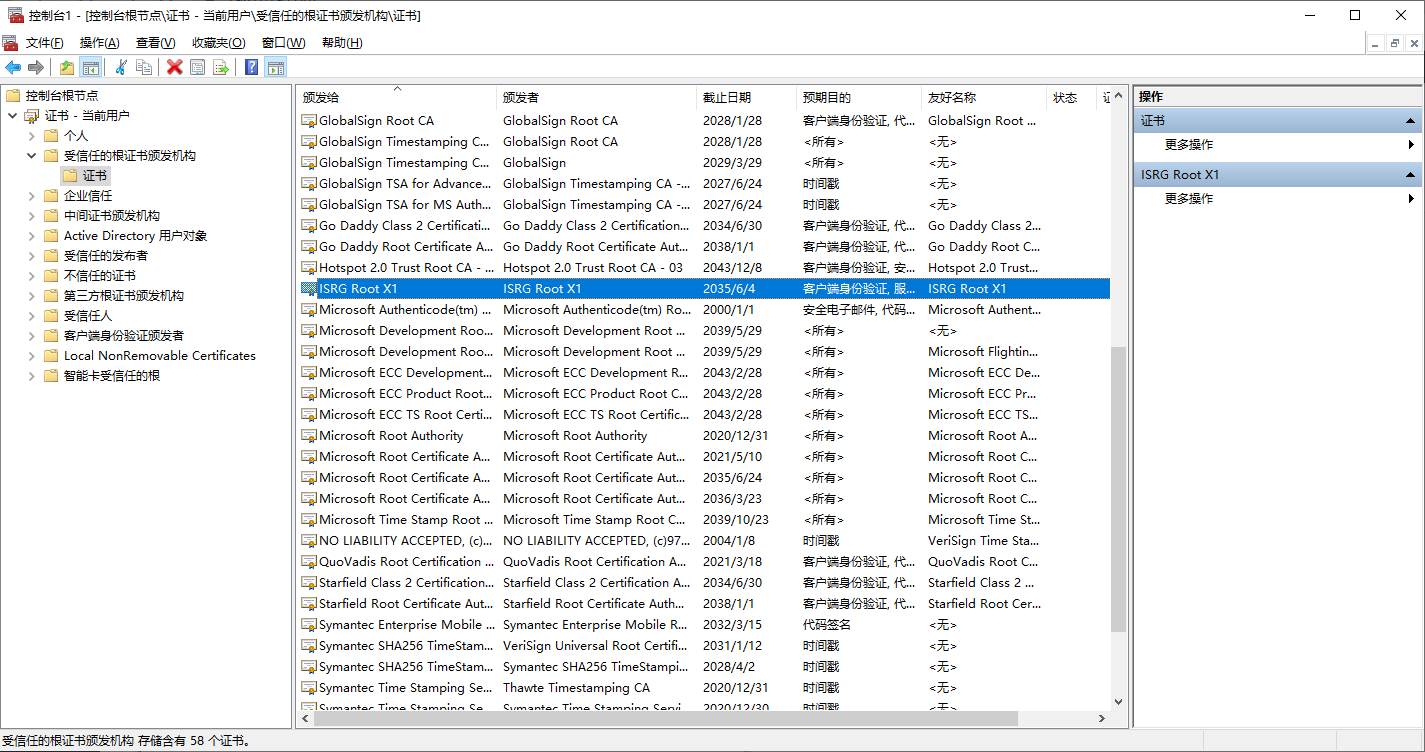1425x752 pixels.
Task: Click certificate icon of Symantec Enterprise Mobile row
Action: pos(309,624)
